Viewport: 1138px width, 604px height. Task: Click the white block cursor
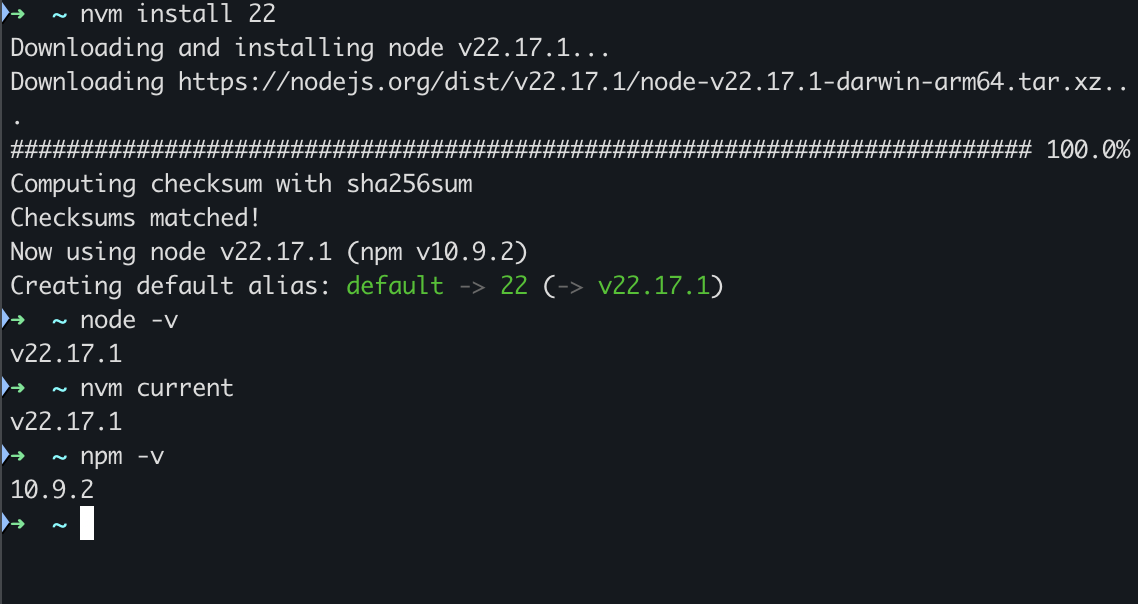coord(87,523)
